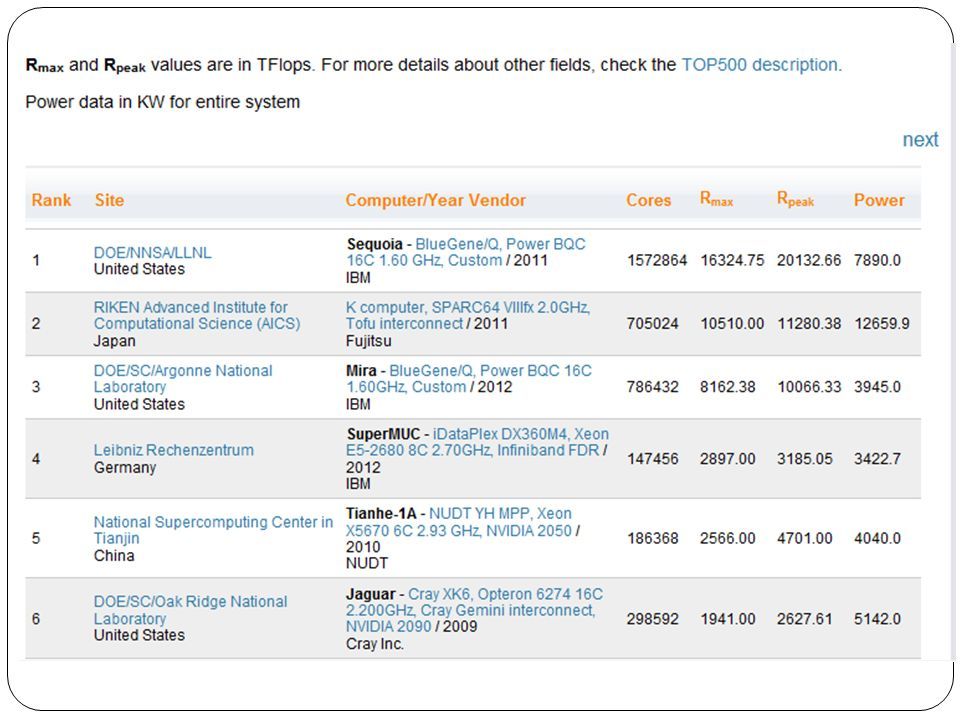960x720 pixels.
Task: Click the Computer/Year Vendor column header
Action: [x=436, y=200]
